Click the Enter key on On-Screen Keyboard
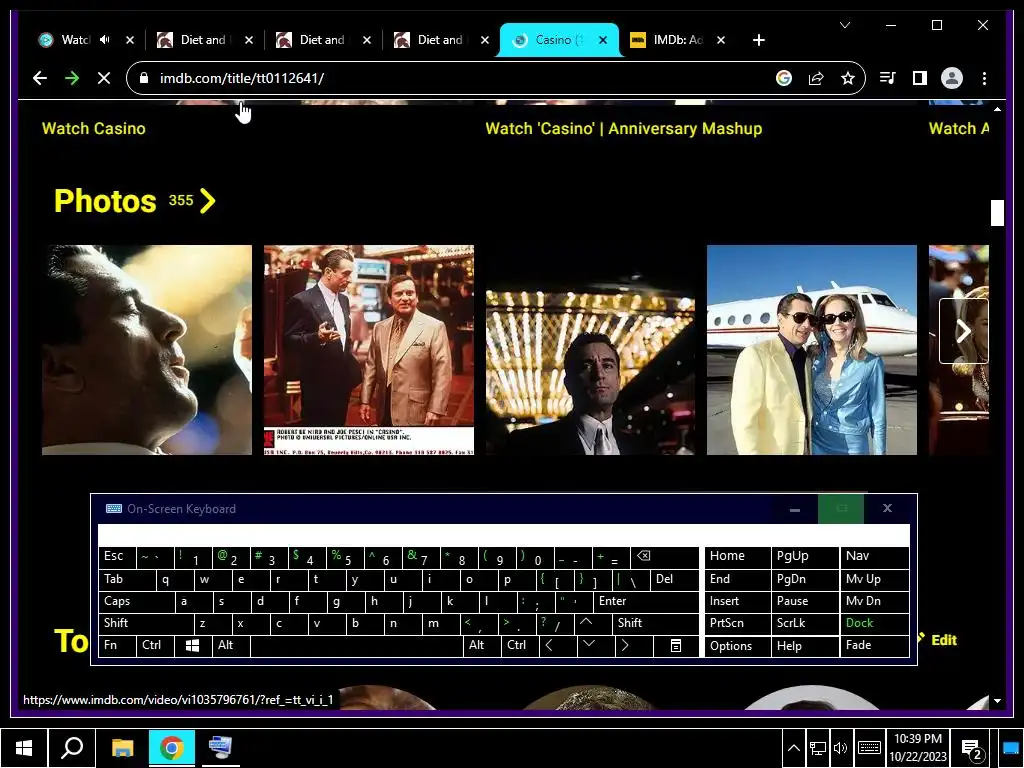The image size is (1024, 768). pos(645,601)
